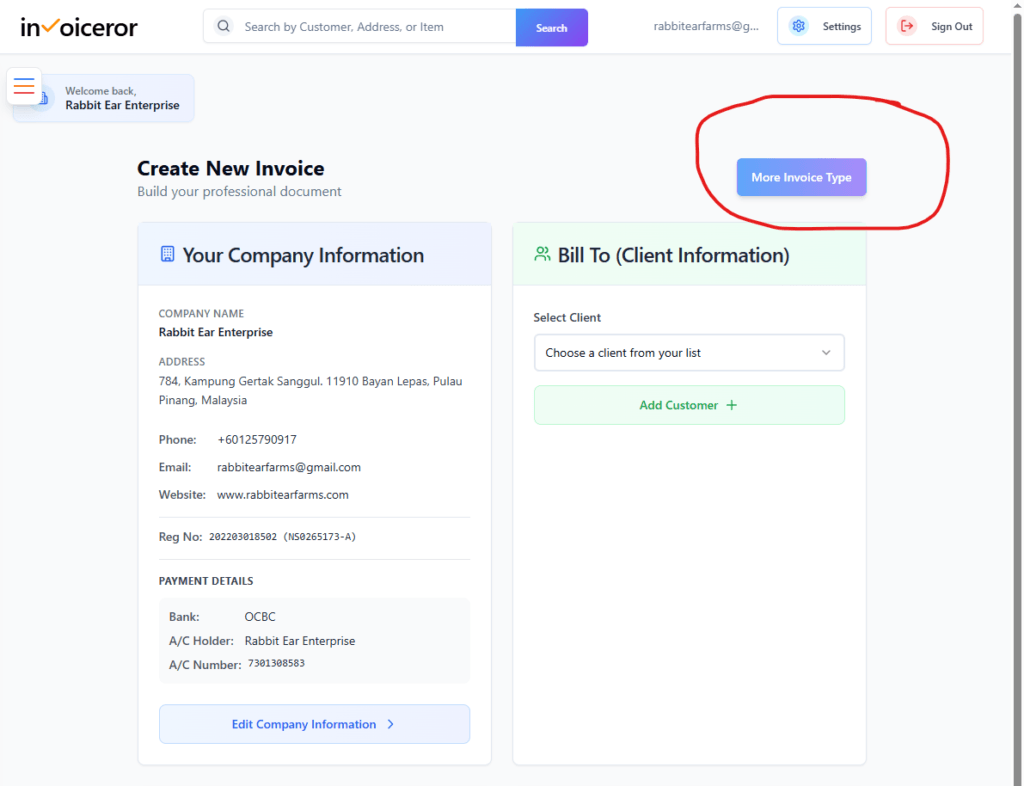1024x786 pixels.
Task: Click the chevron arrow on client selector
Action: click(826, 352)
